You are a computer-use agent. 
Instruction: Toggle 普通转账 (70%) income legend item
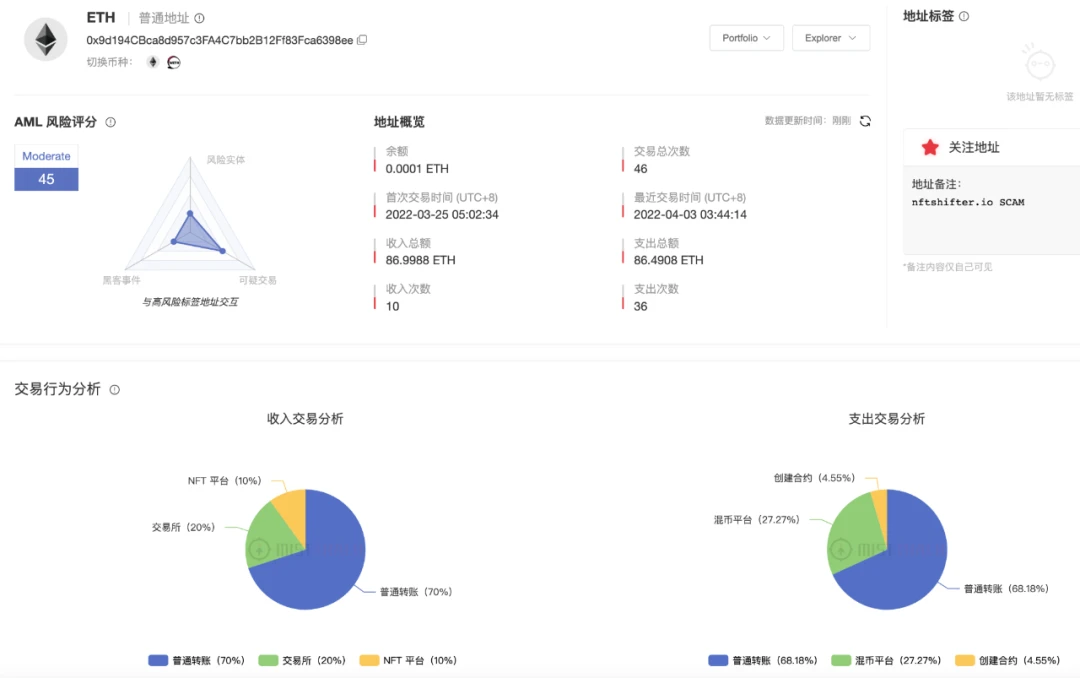click(196, 660)
